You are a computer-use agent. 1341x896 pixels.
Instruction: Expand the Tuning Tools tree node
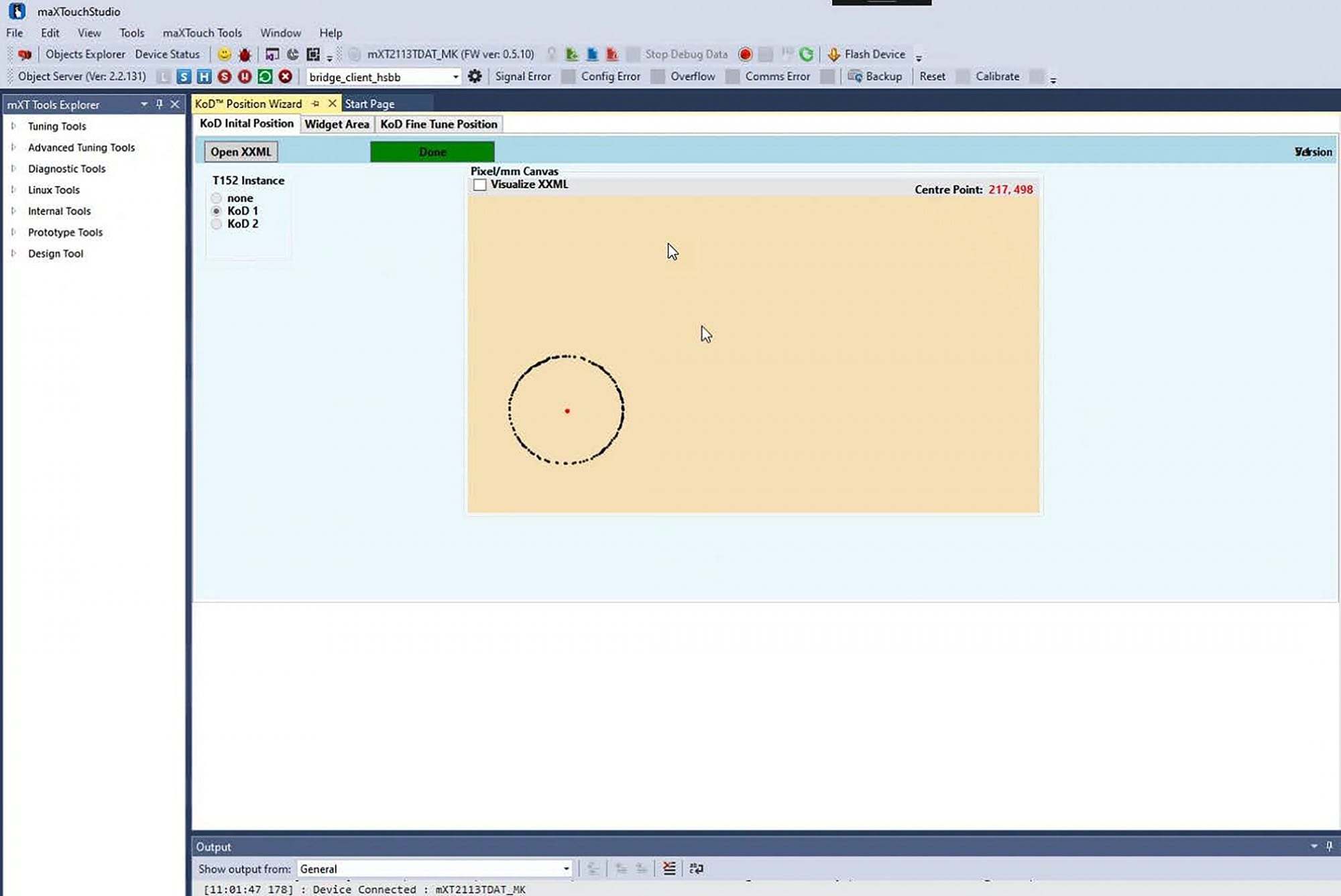coord(13,126)
